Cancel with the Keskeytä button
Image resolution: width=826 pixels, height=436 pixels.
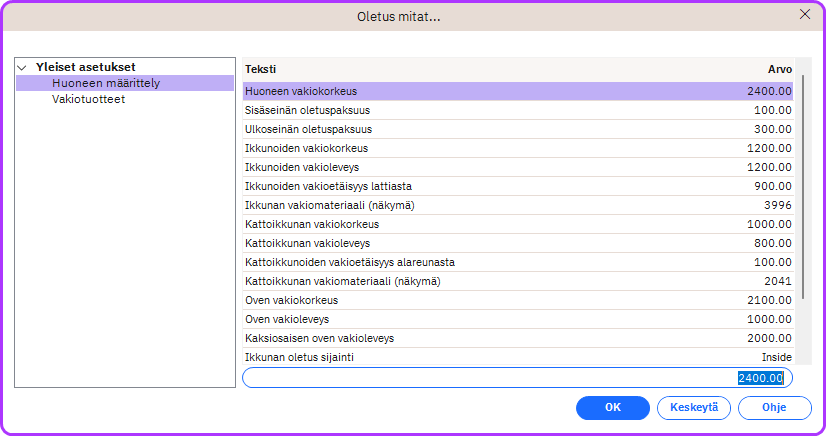(x=694, y=408)
